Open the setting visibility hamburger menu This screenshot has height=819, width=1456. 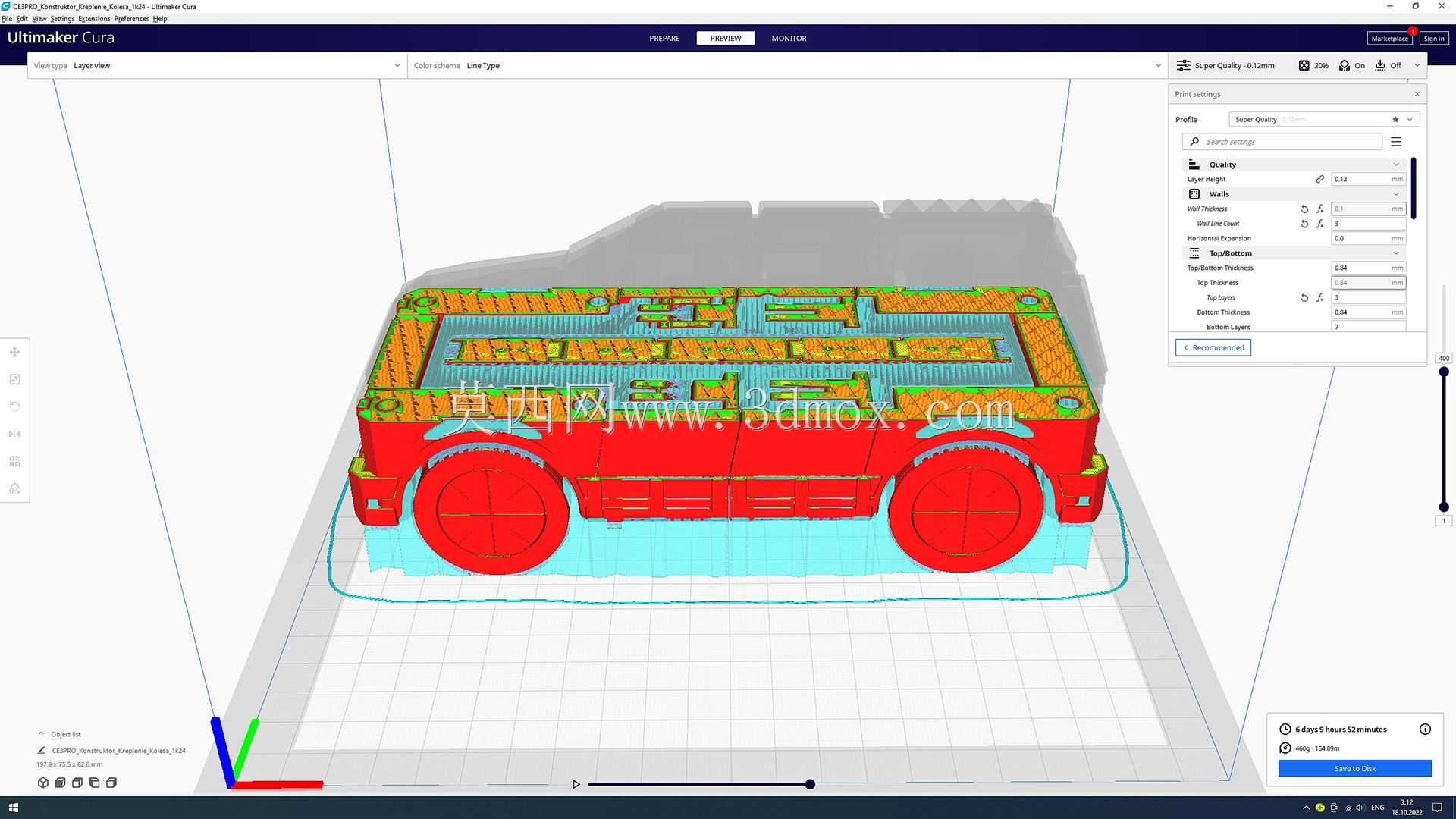pyautogui.click(x=1396, y=142)
